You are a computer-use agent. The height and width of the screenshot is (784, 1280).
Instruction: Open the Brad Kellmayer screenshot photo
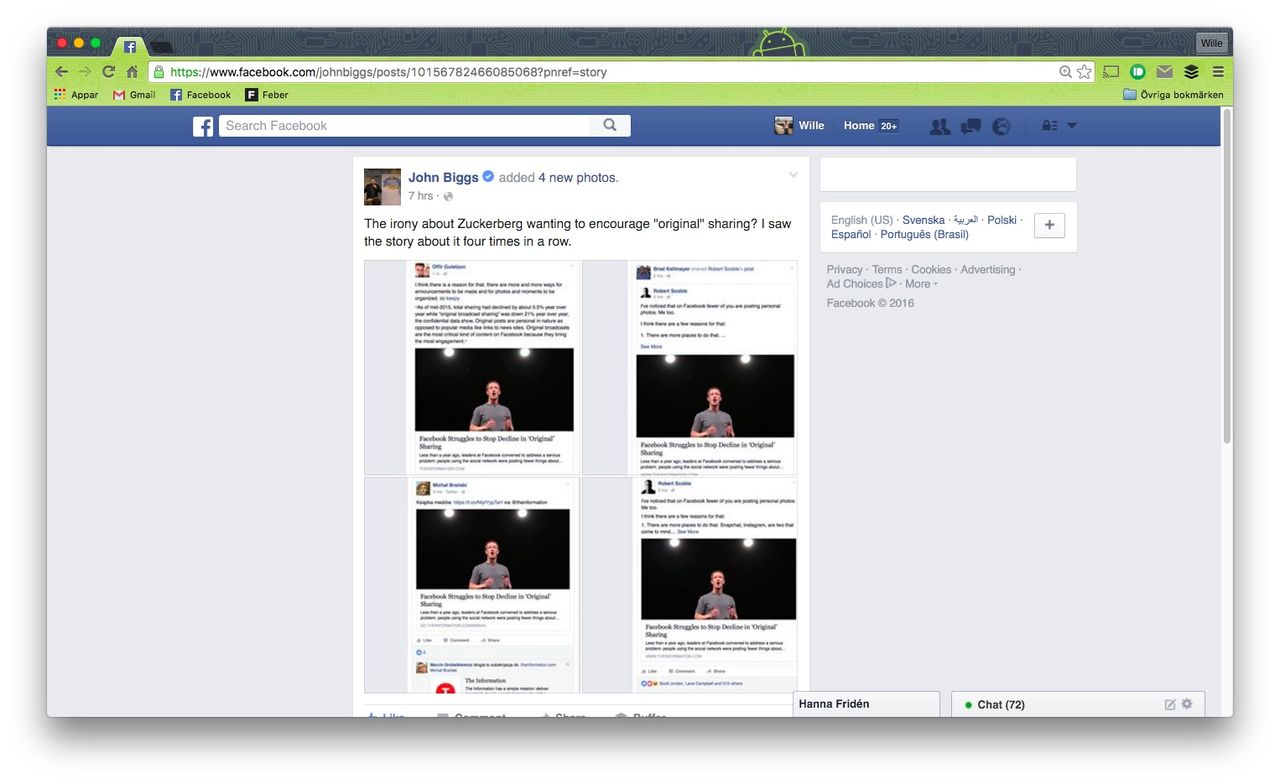click(690, 367)
